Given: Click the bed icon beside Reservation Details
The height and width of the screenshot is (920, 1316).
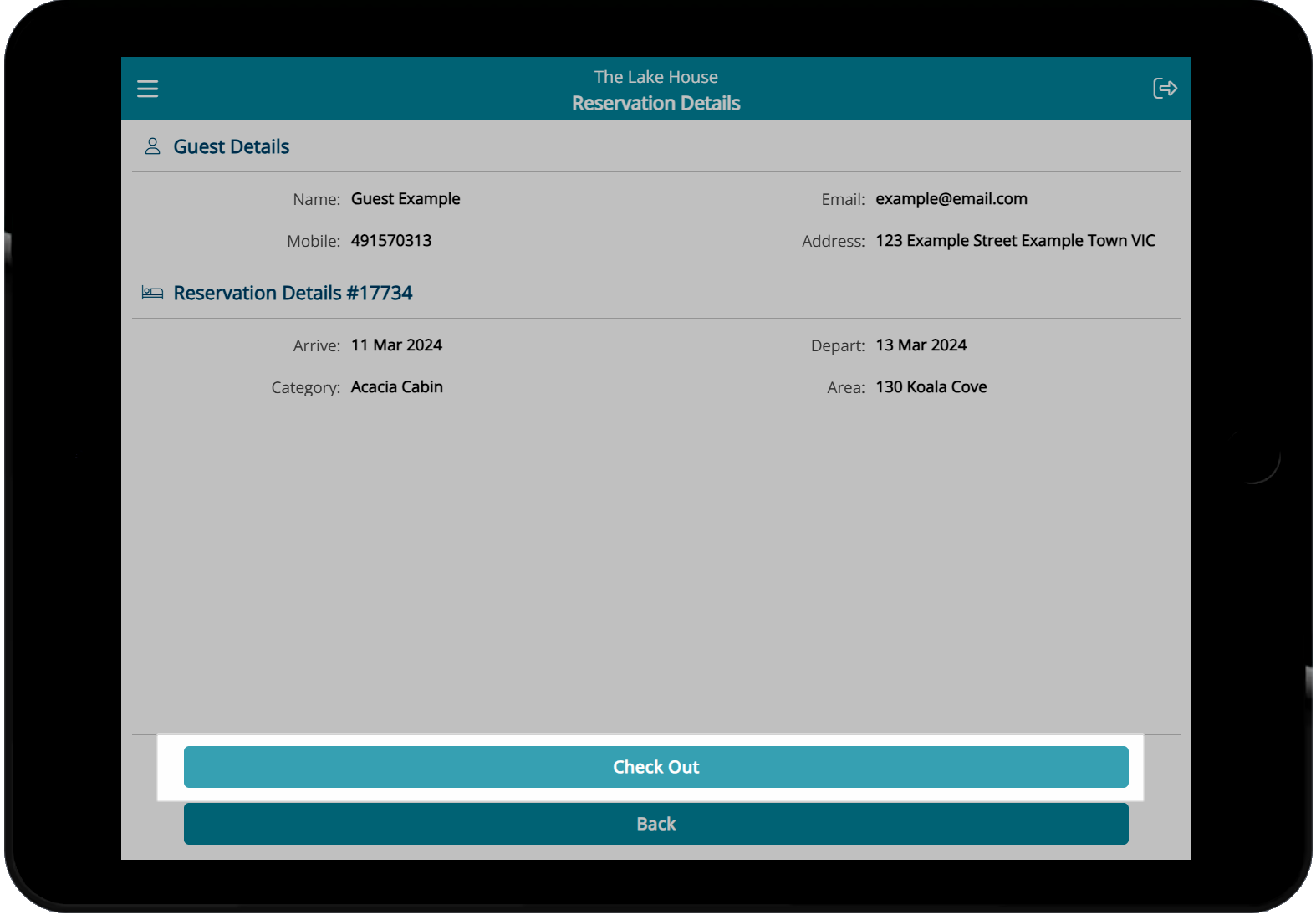Looking at the screenshot, I should pyautogui.click(x=152, y=293).
